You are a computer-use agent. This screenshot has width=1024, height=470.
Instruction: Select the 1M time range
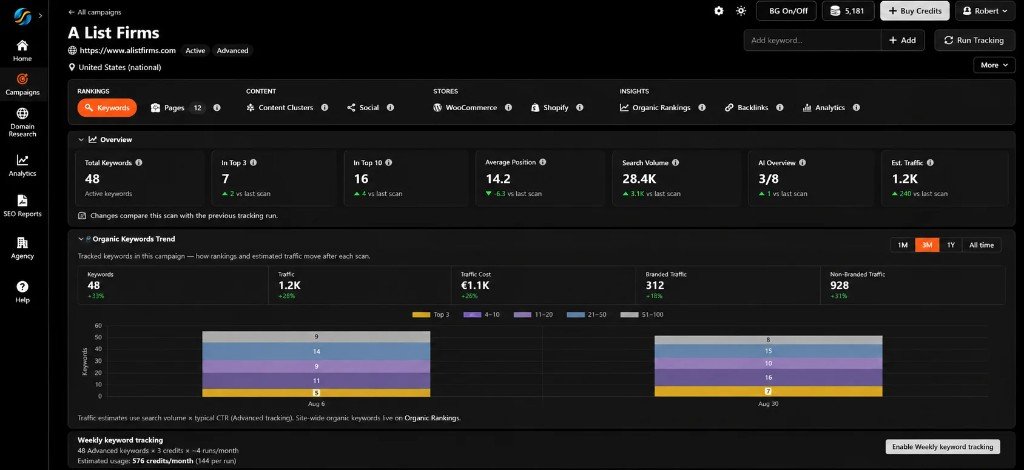[903, 245]
